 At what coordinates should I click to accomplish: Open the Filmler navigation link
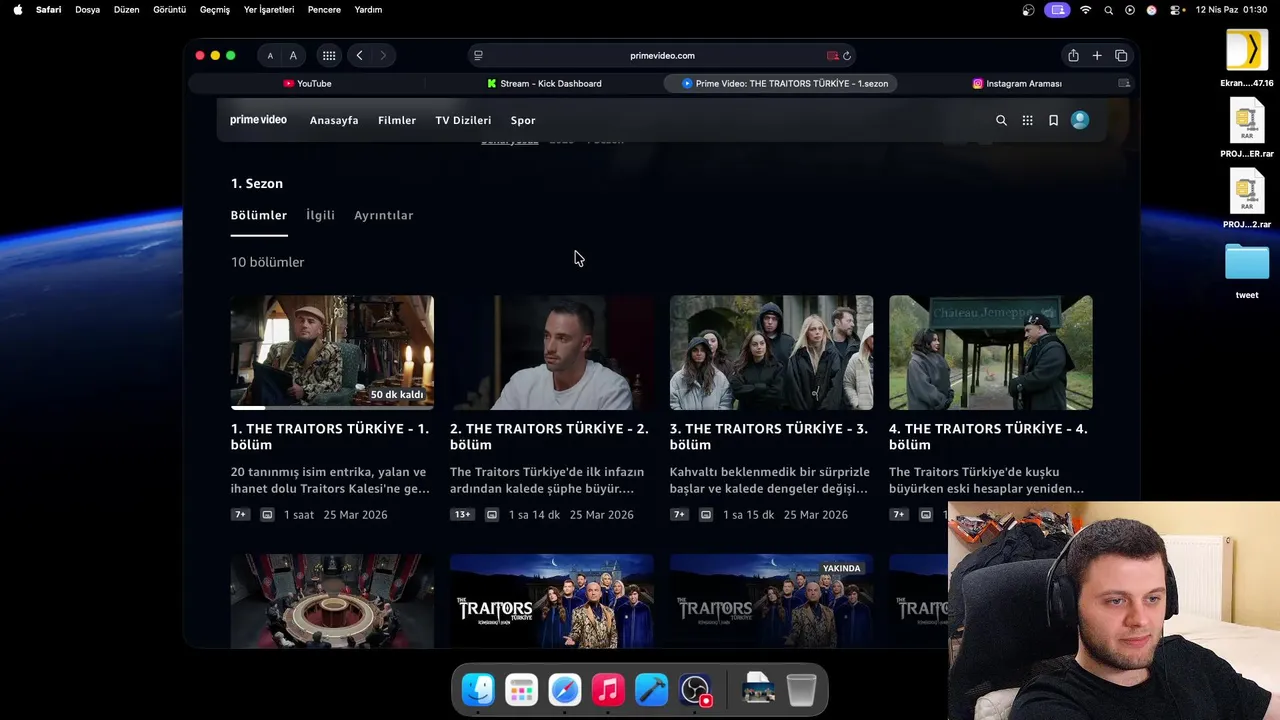397,120
